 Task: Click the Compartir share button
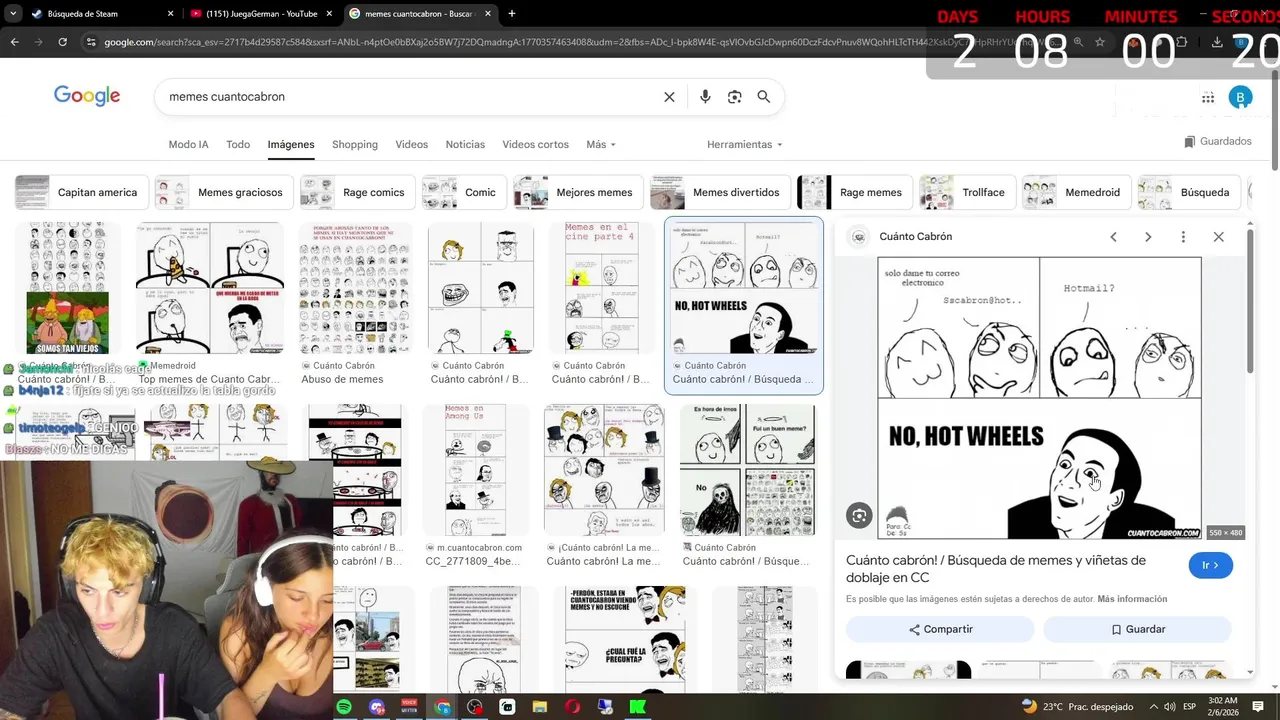(x=940, y=629)
